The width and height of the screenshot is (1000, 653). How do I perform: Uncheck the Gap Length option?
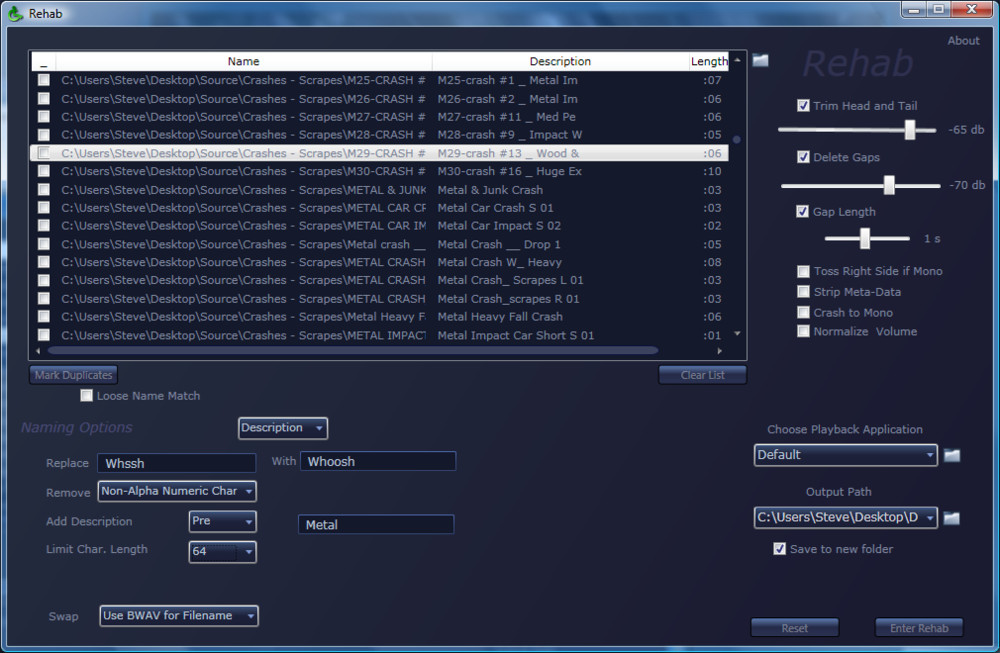pos(803,212)
